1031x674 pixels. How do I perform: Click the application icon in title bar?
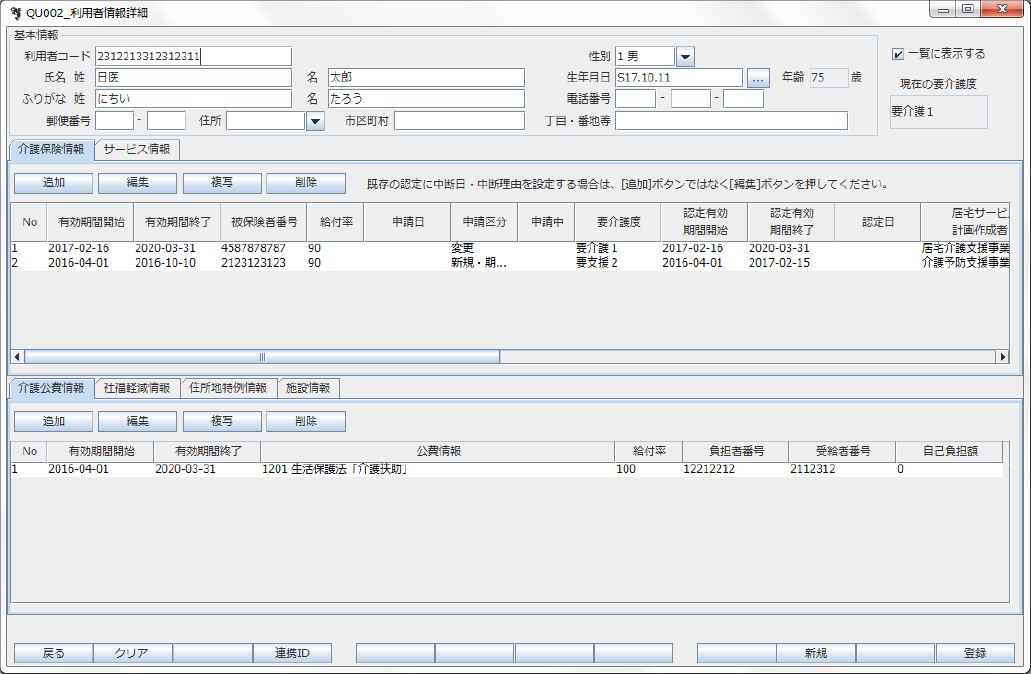pyautogui.click(x=15, y=10)
